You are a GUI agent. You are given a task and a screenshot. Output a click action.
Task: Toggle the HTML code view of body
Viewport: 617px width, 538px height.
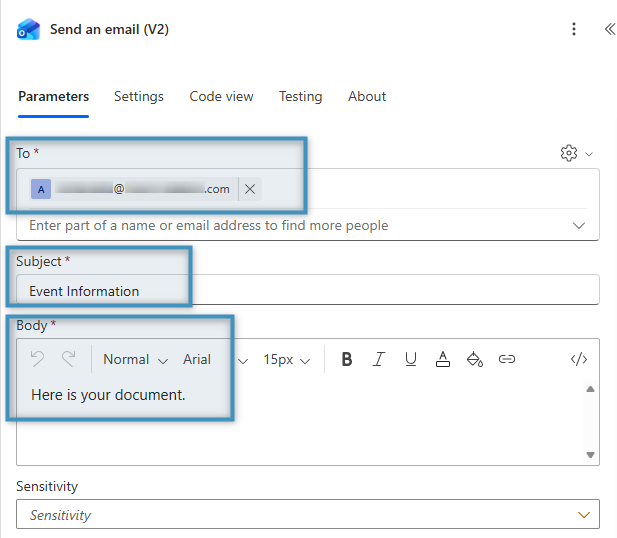[x=579, y=359]
